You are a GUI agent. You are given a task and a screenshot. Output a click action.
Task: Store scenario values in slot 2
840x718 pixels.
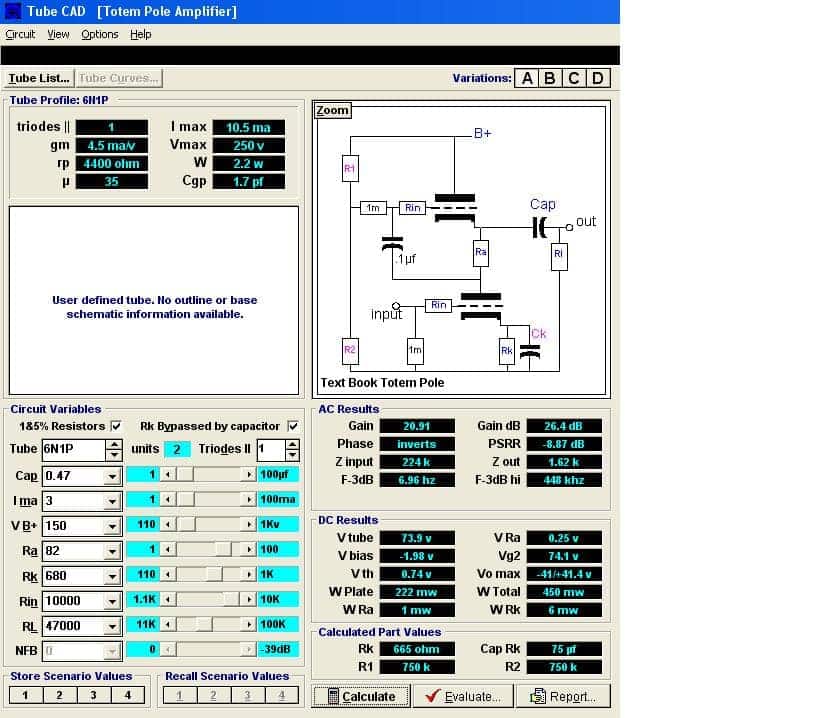pos(59,695)
